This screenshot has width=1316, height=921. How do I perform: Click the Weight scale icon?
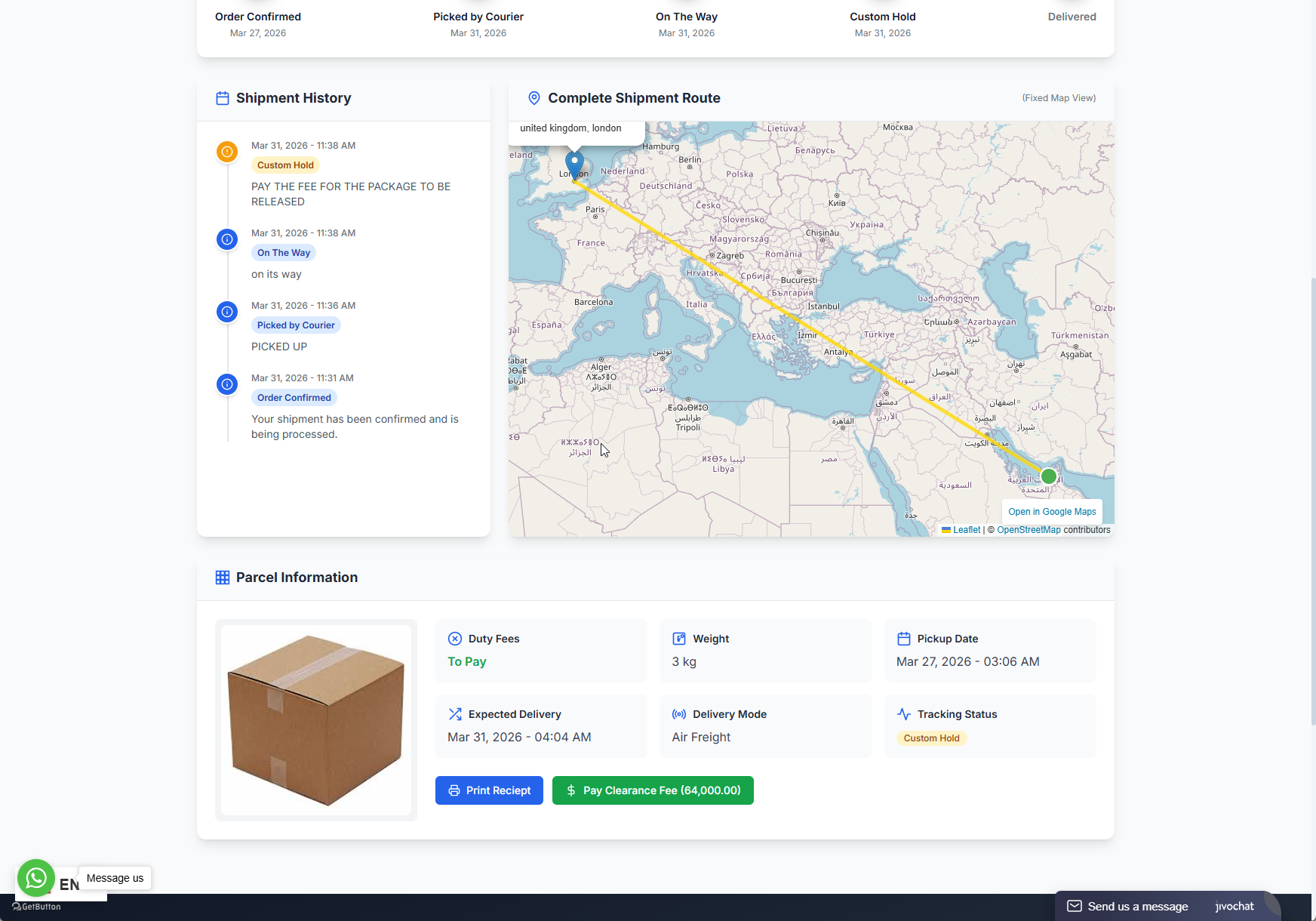(679, 639)
